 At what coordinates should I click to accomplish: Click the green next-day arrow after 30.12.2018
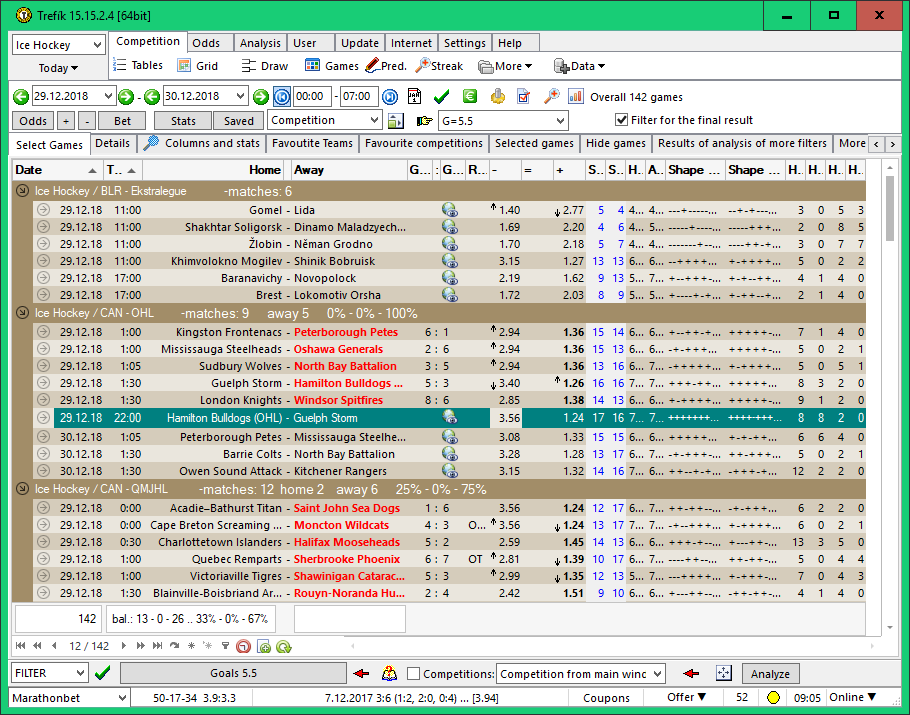coord(260,97)
